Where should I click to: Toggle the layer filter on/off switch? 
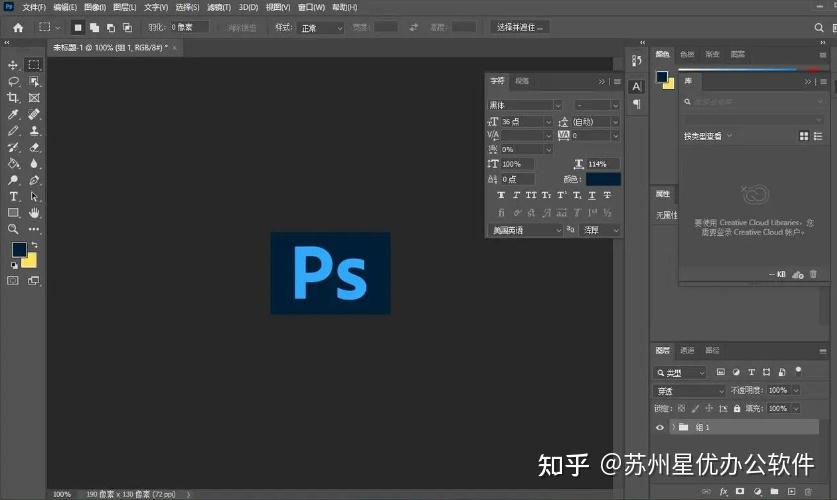tap(798, 371)
